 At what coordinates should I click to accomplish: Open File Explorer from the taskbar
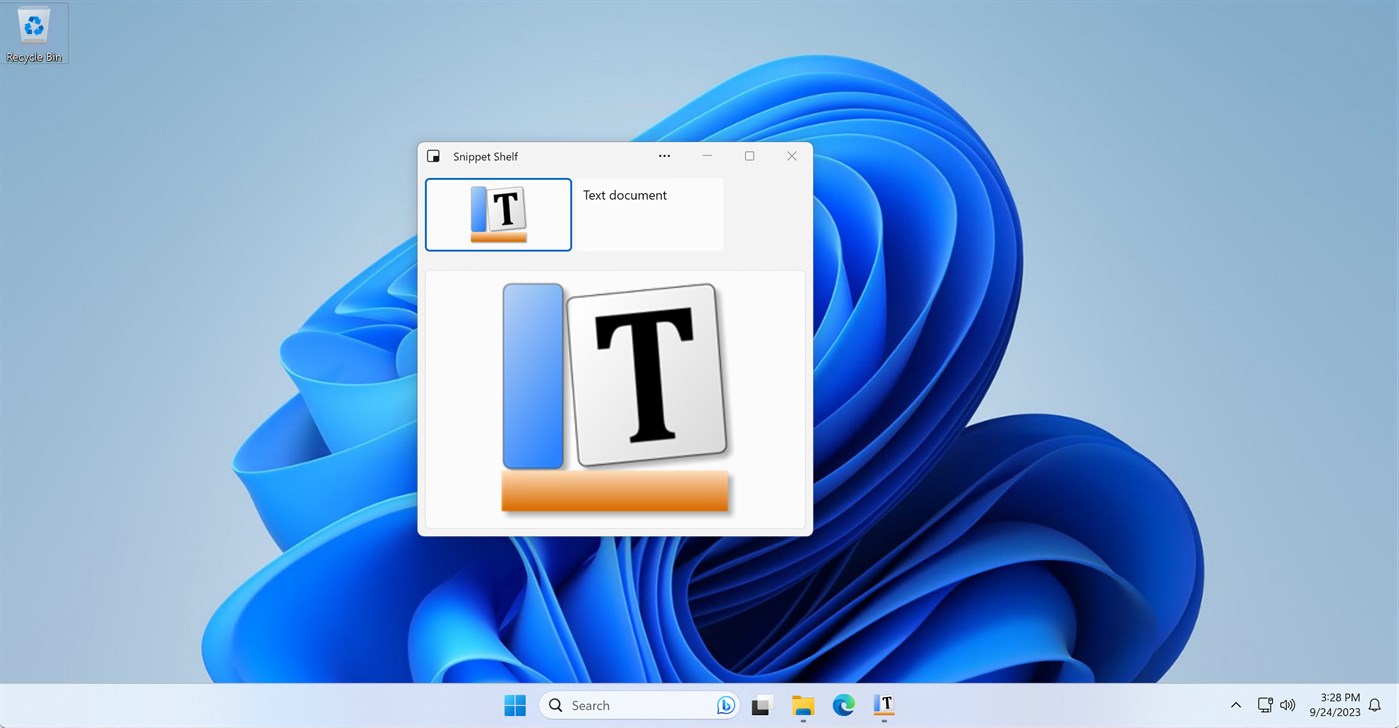point(803,705)
